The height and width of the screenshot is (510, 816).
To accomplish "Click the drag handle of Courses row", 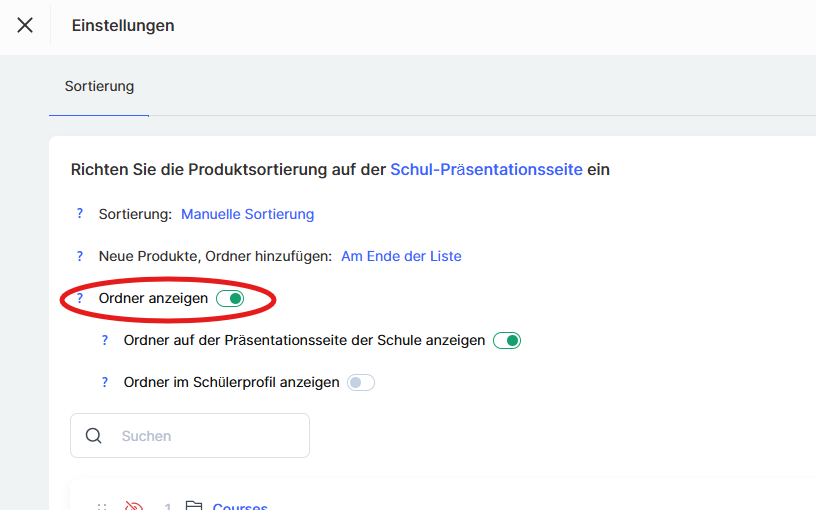I will tap(102, 506).
